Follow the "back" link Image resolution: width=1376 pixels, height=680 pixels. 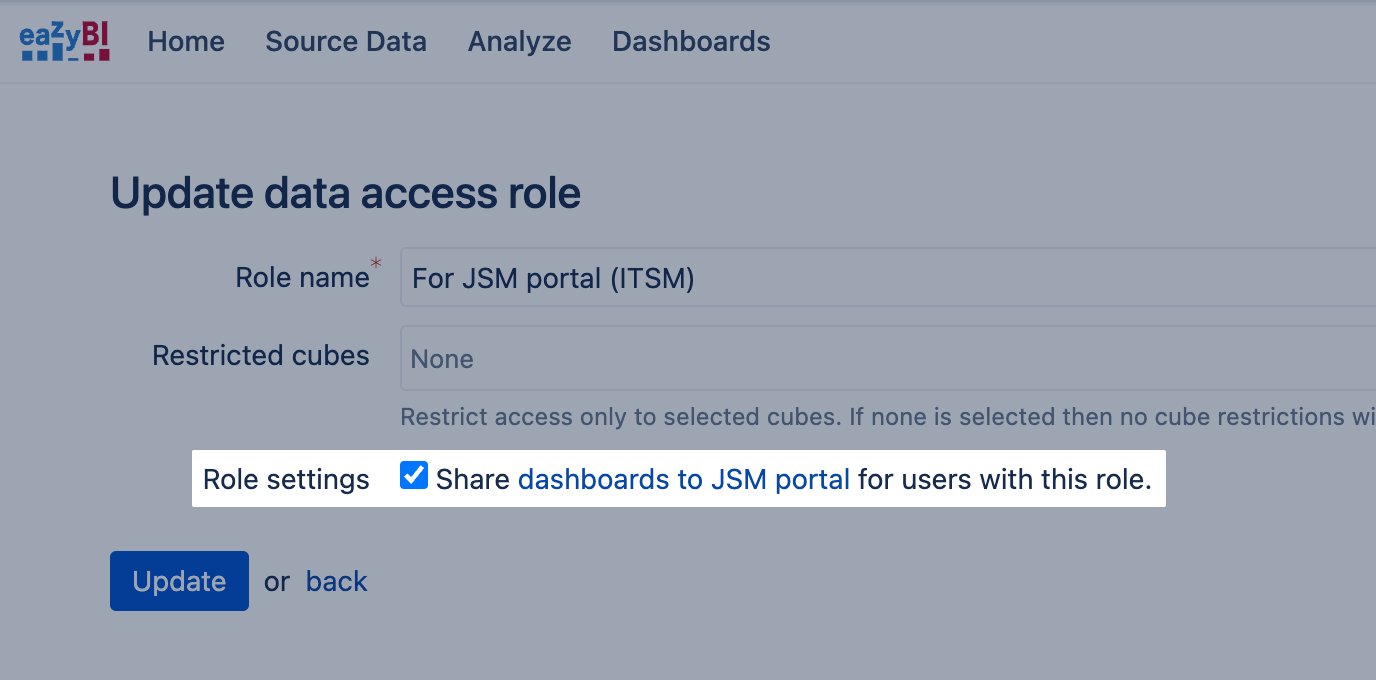tap(337, 582)
